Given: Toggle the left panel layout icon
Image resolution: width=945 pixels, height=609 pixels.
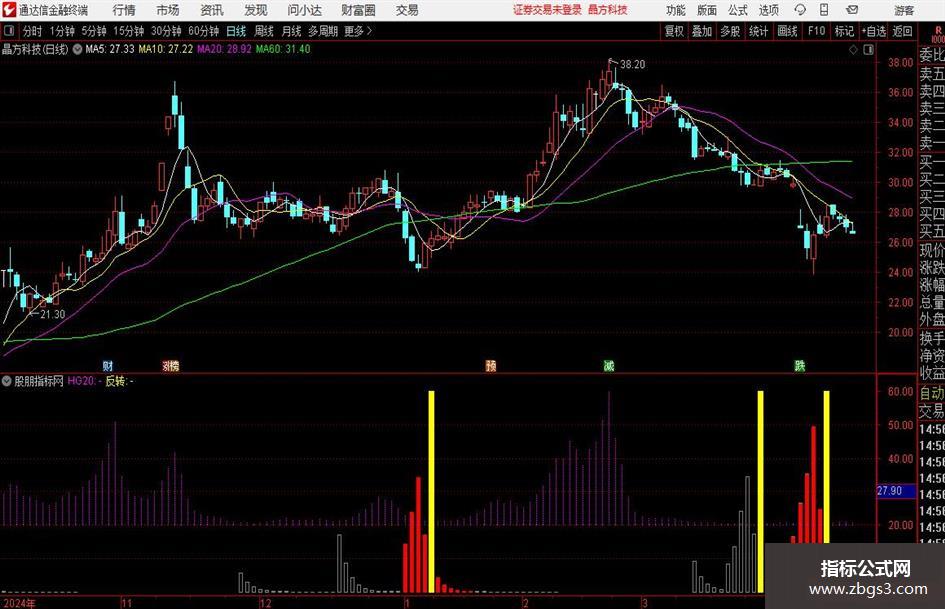Looking at the screenshot, I should [x=8, y=31].
